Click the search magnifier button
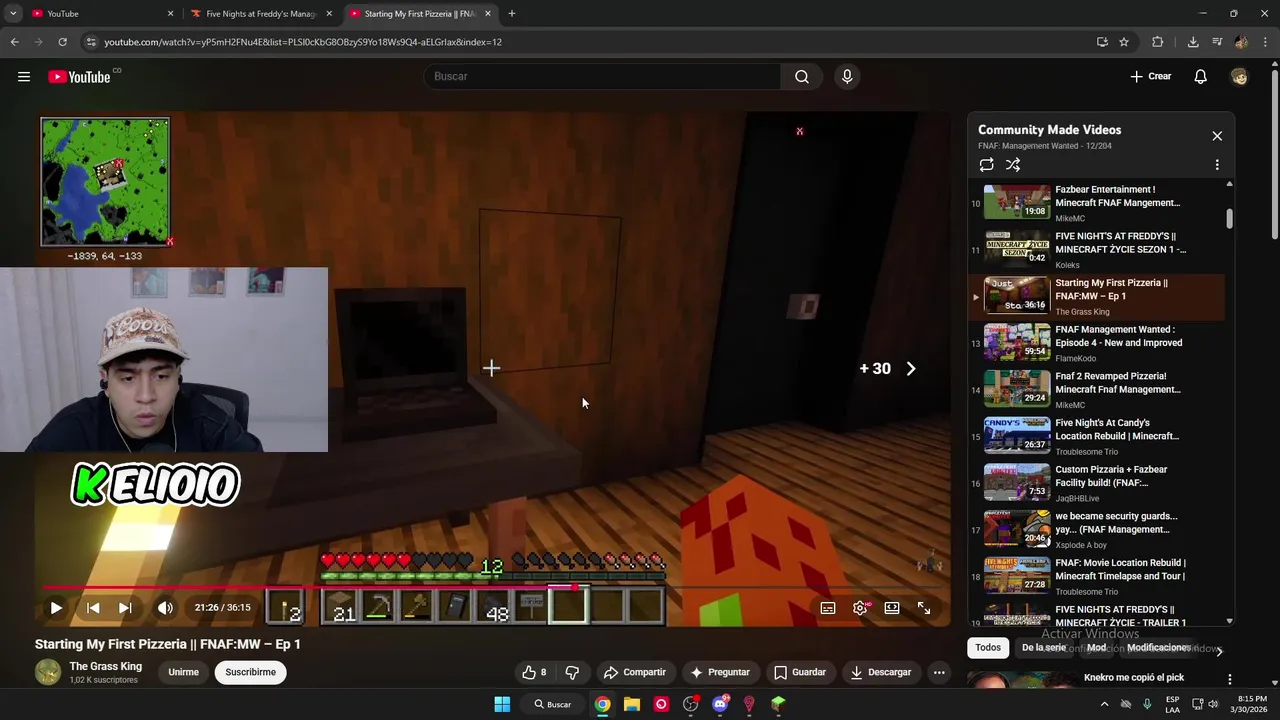 [802, 76]
